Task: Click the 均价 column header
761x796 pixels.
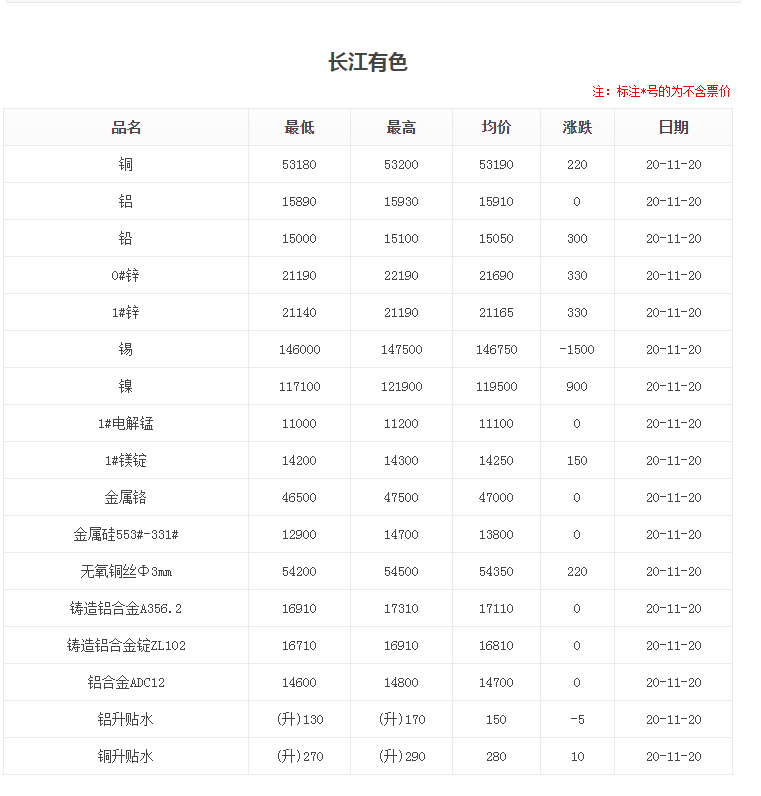Action: click(496, 127)
